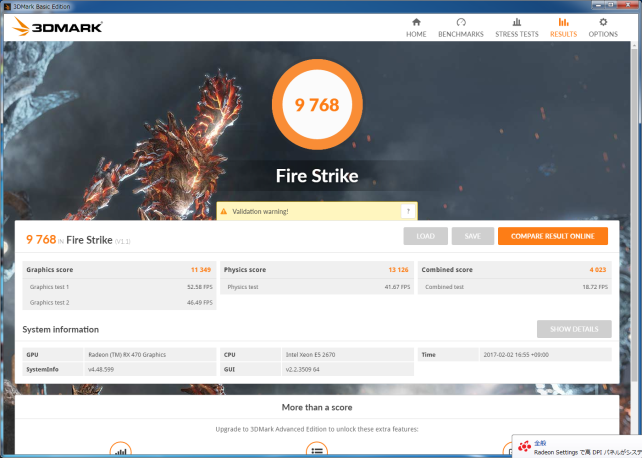
Task: Click the list feature icon at bottom center
Action: [317, 450]
